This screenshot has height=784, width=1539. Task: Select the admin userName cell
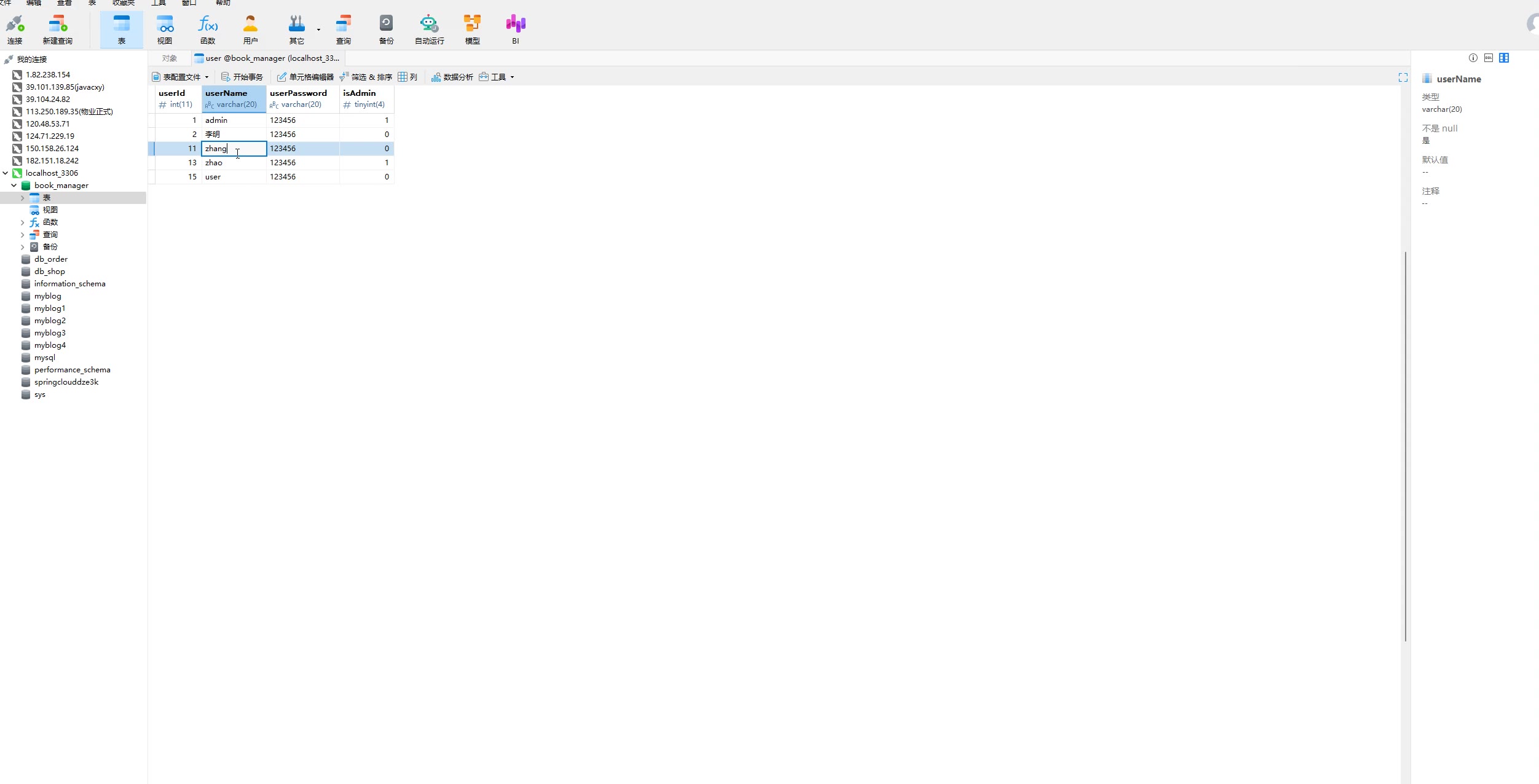click(x=234, y=120)
